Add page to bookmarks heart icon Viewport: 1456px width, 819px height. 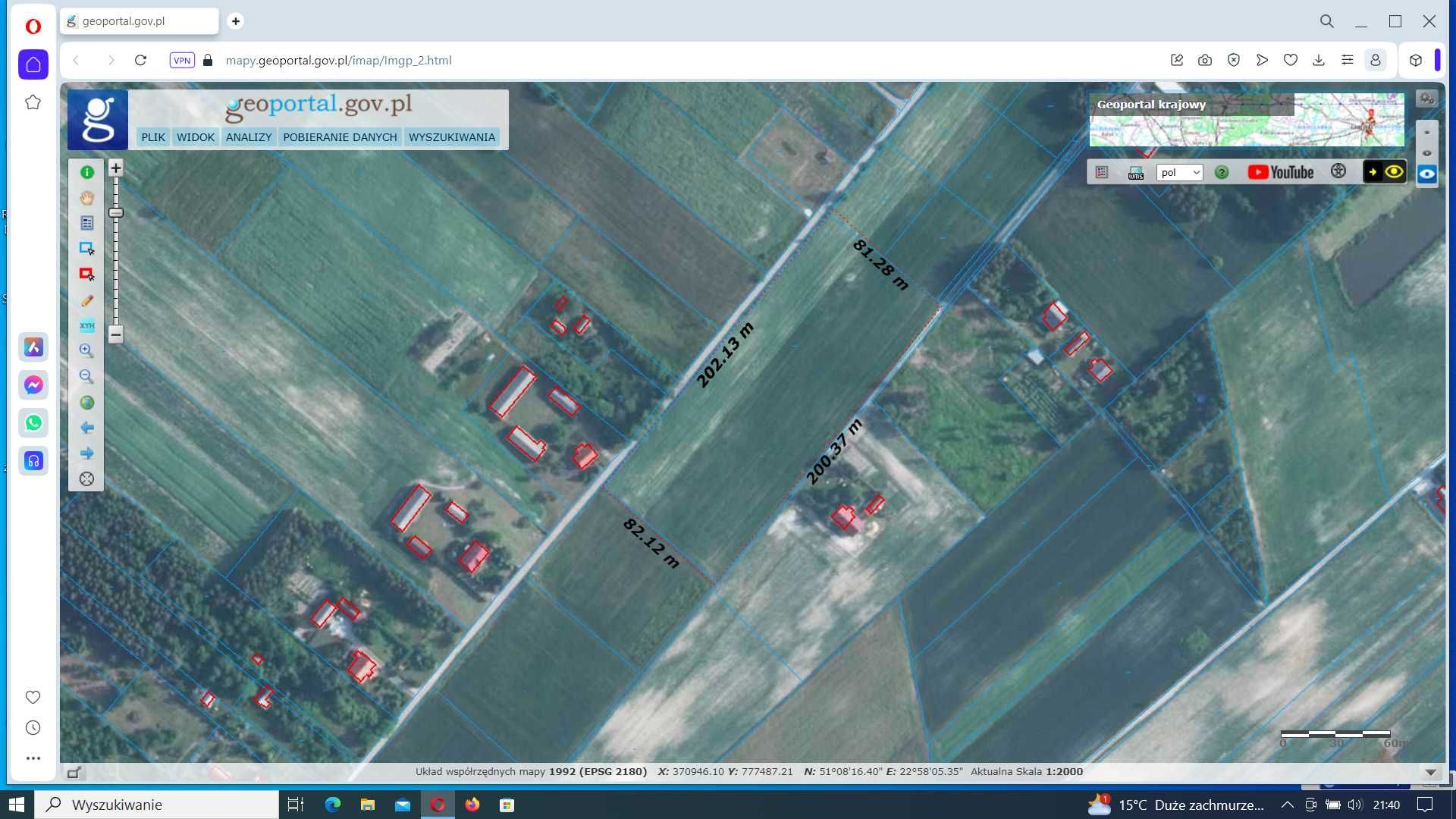[x=1291, y=60]
